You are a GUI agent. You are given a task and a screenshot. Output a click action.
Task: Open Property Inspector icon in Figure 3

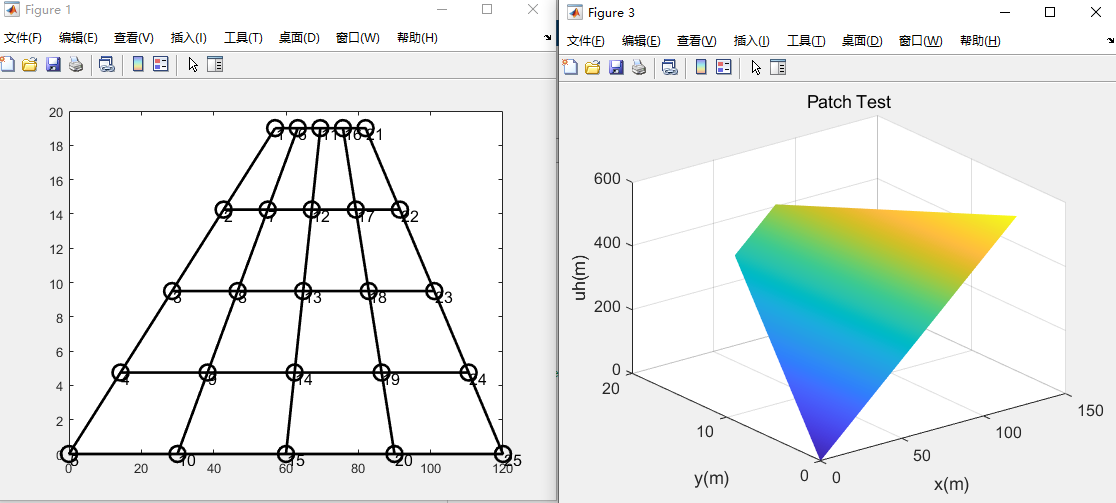tap(778, 68)
